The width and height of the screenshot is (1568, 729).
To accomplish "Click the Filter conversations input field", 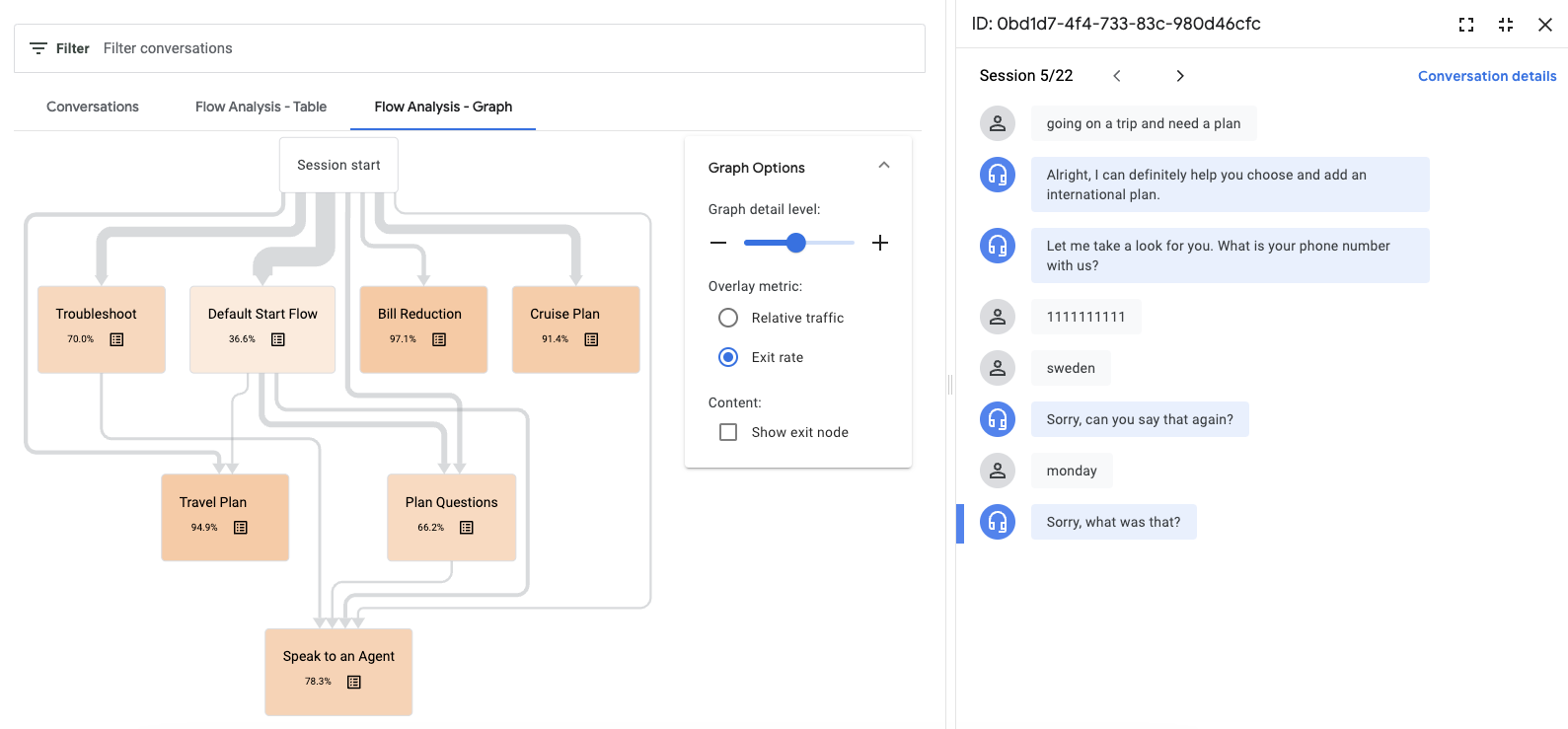I will click(x=493, y=48).
